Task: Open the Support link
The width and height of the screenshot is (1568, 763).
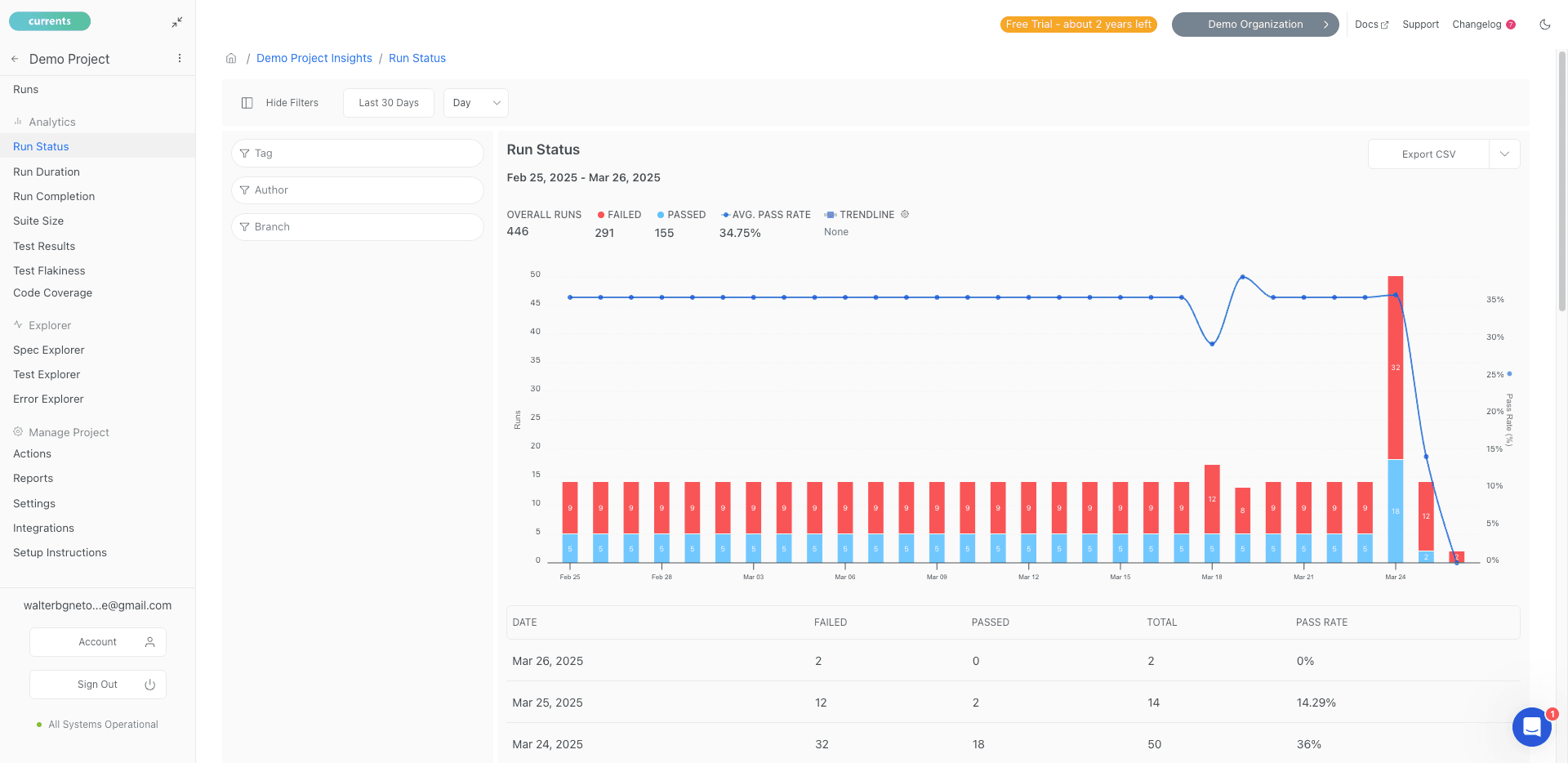Action: click(1420, 25)
